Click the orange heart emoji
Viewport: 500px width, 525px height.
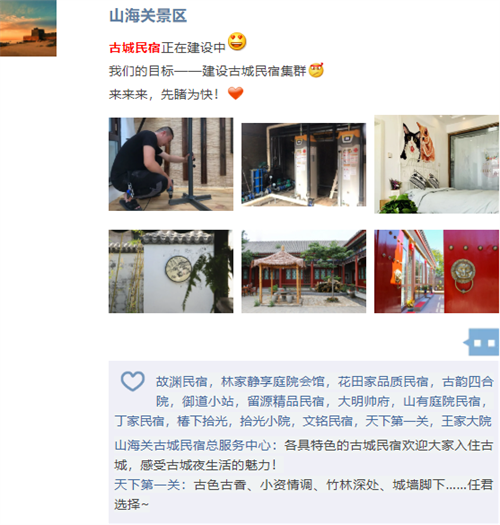point(235,93)
